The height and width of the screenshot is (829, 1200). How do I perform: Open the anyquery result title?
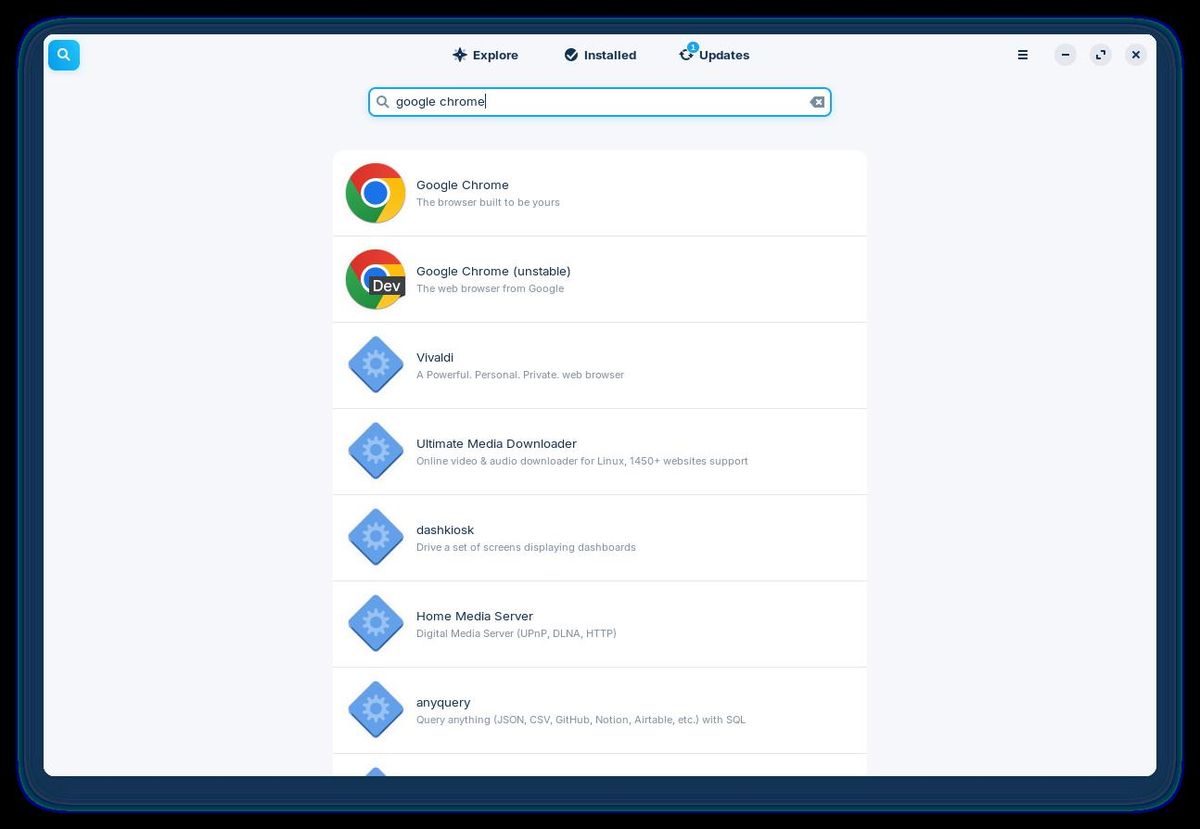point(443,702)
